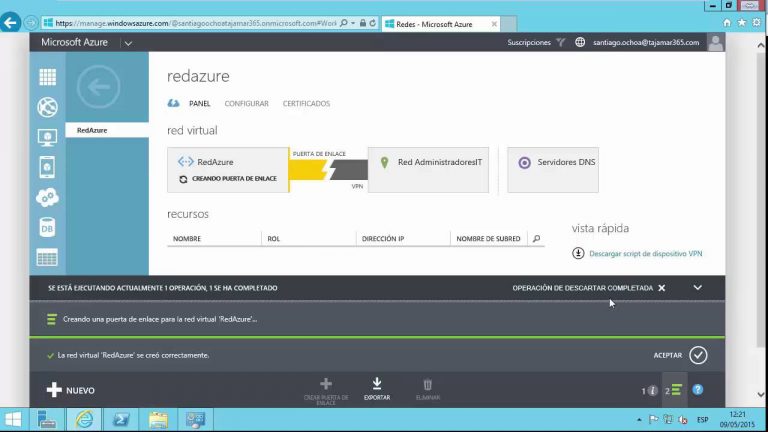768x432 pixels.
Task: Dismiss the completed operation notification X
Action: tap(662, 288)
